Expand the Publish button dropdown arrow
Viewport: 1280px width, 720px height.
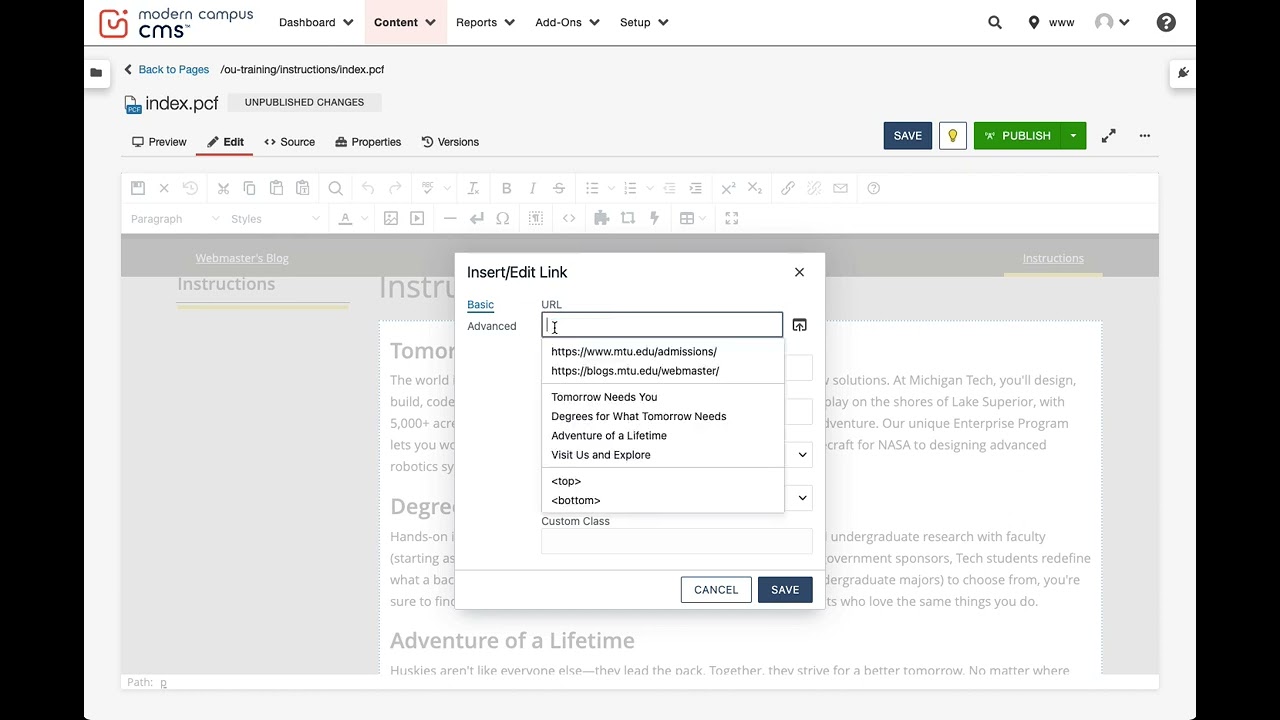(x=1073, y=136)
